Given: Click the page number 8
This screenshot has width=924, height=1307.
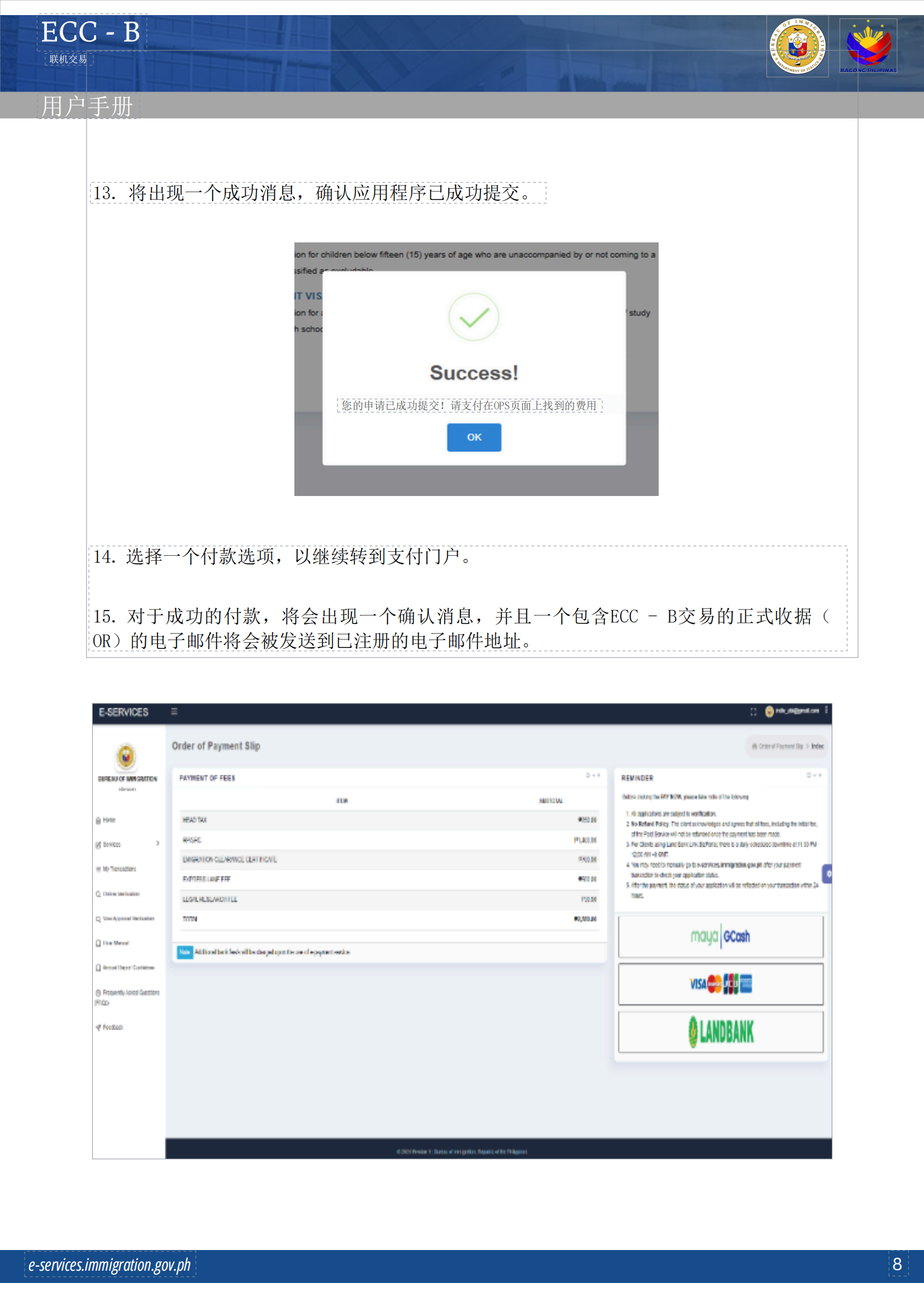Looking at the screenshot, I should click(897, 1264).
